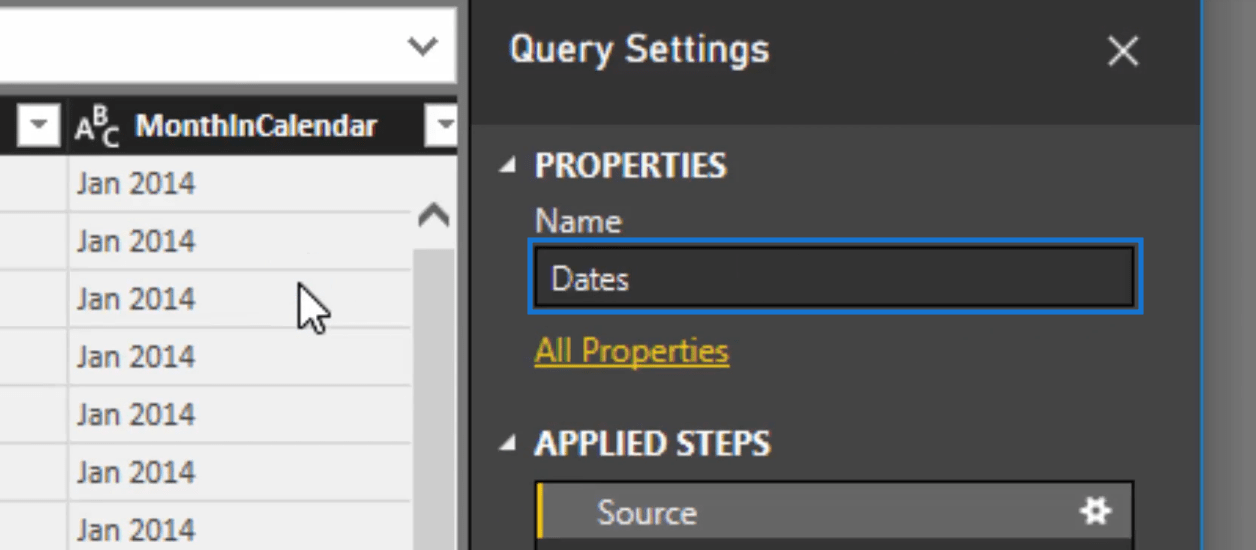Viewport: 1256px width, 550px height.
Task: Select the Source applied step
Action: tap(835, 512)
